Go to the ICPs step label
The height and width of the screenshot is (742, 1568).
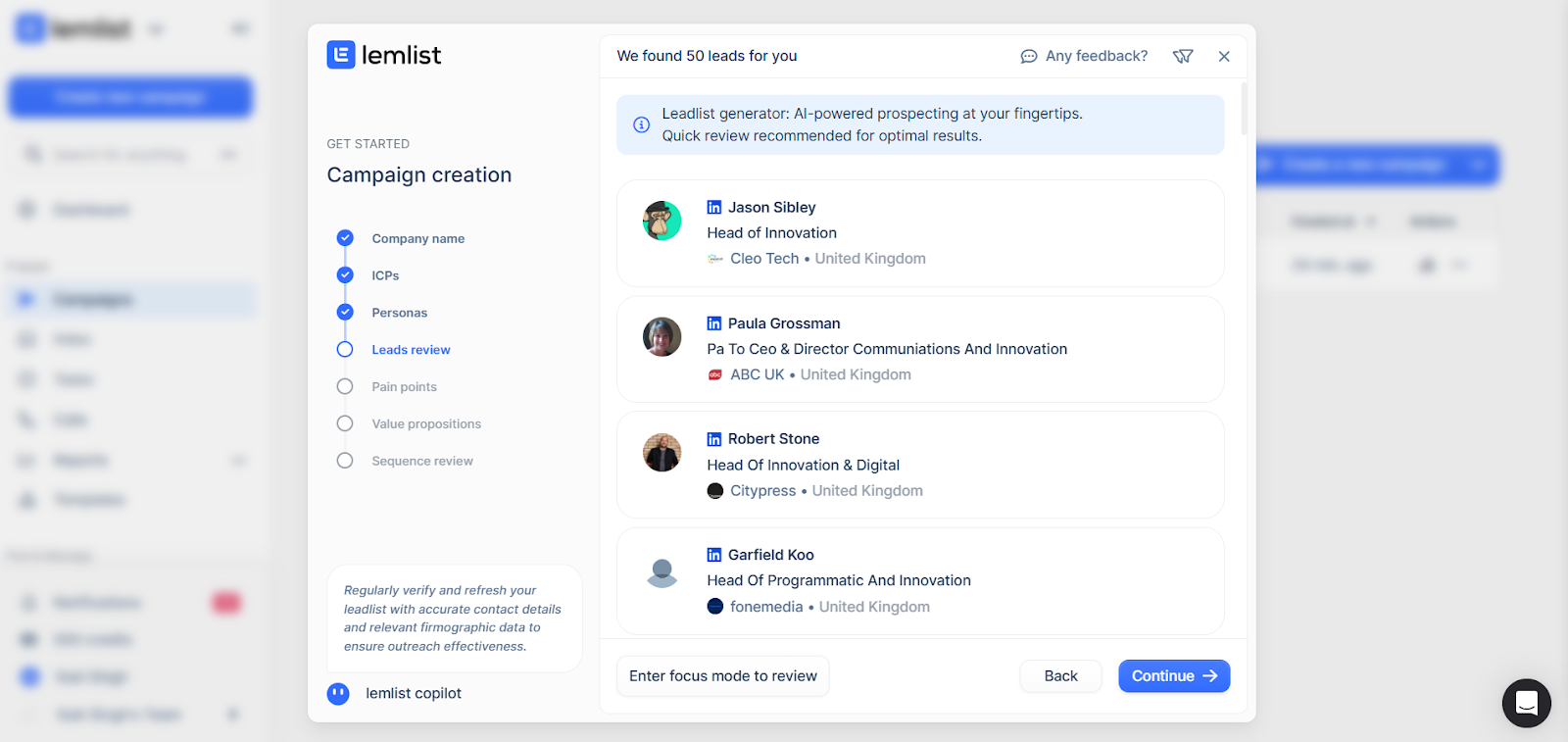(x=385, y=275)
